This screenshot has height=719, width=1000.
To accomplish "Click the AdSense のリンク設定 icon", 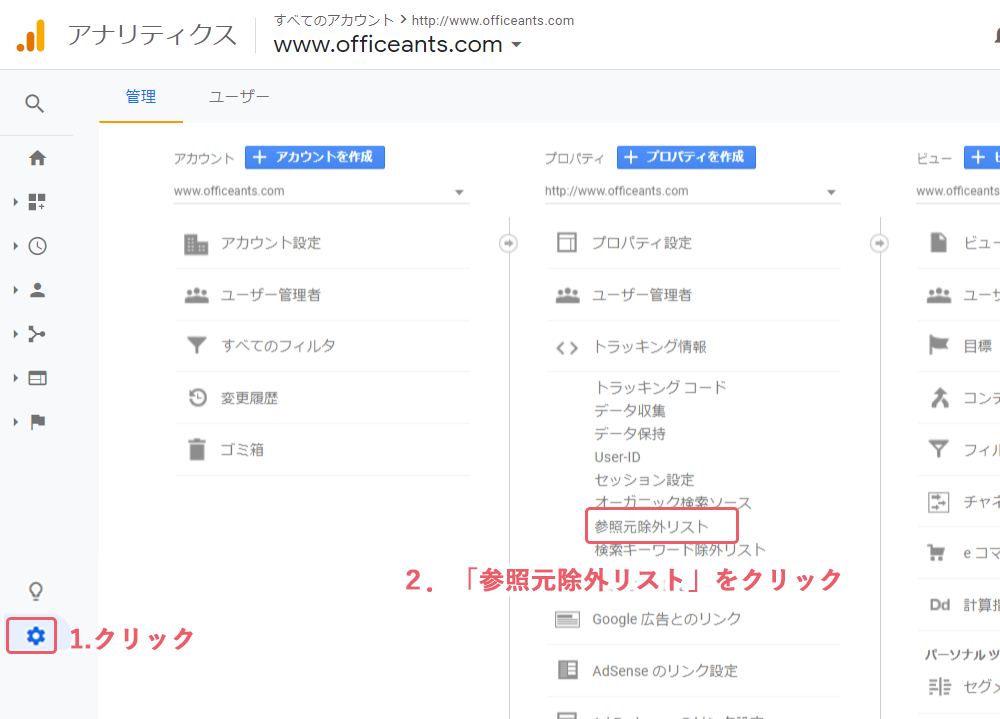I will coord(568,670).
